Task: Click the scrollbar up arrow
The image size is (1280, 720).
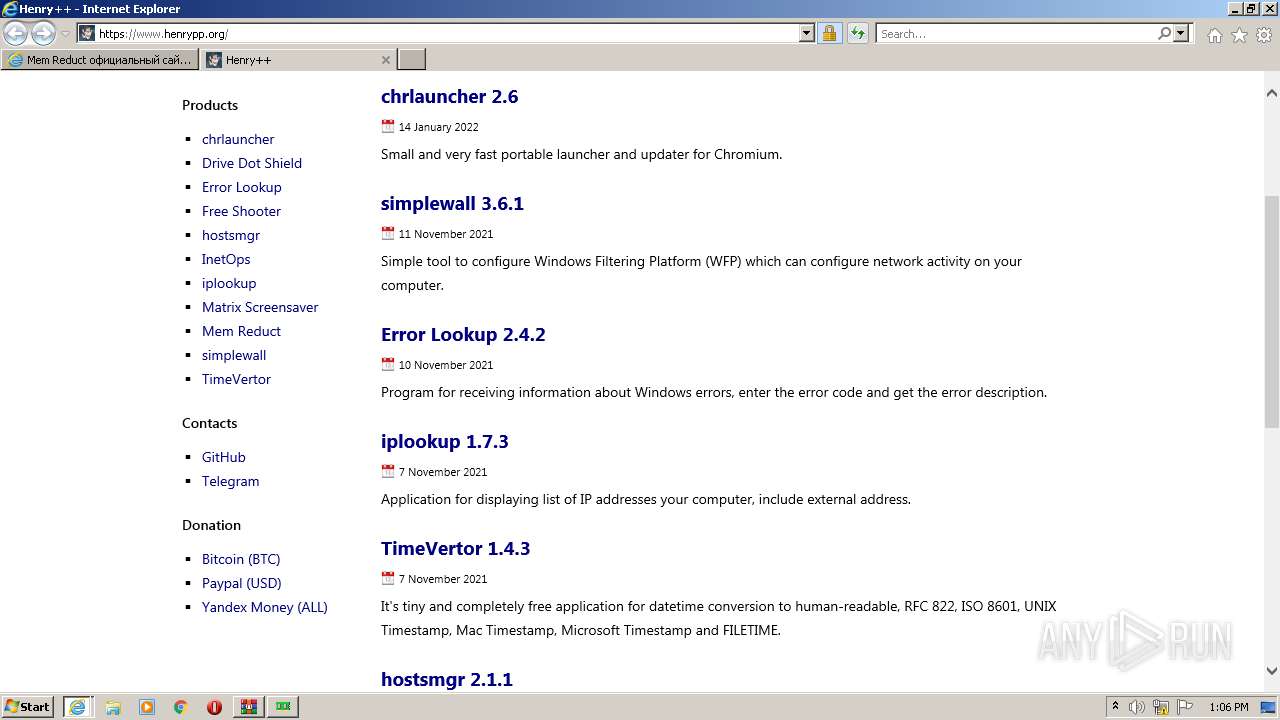Action: coord(1272,93)
